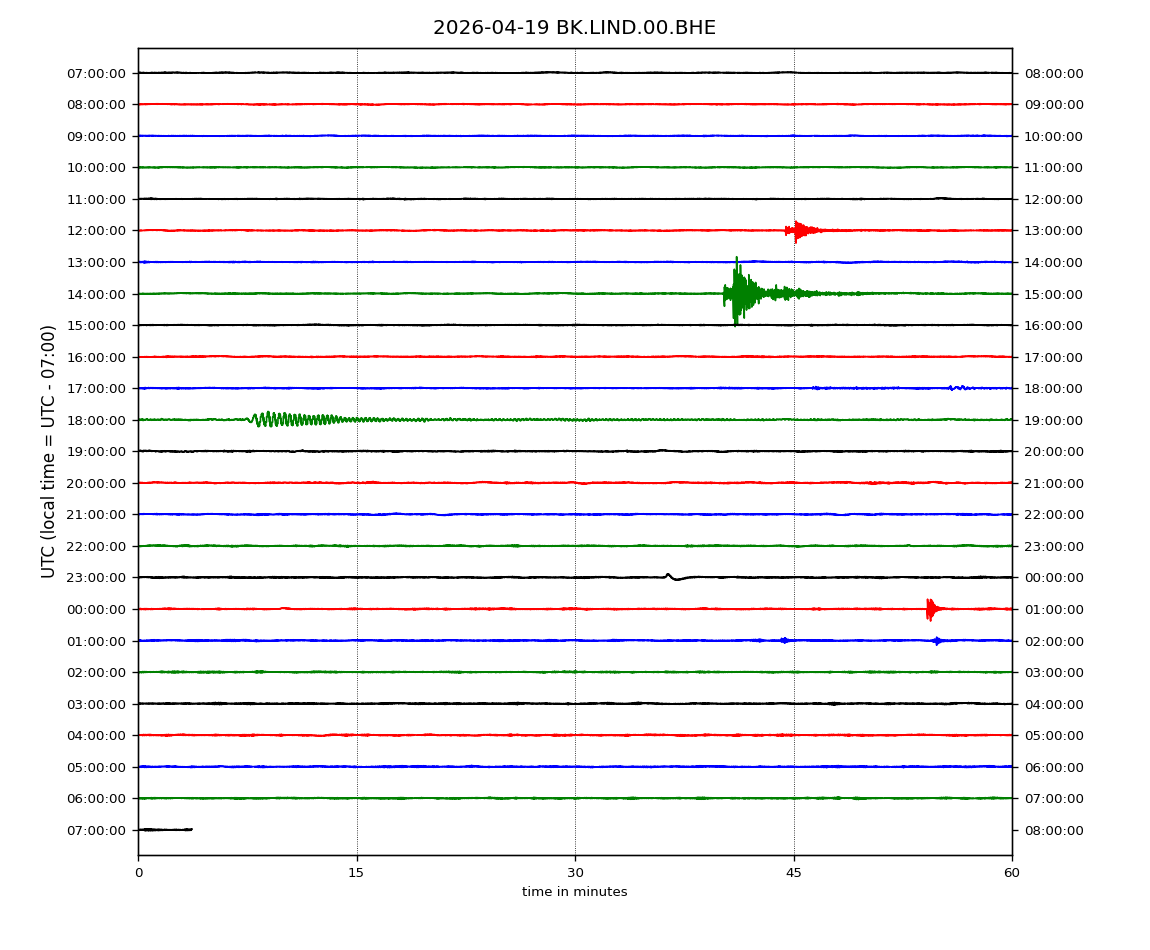Select the 45 tick label on the x-axis
The image size is (1150, 950).
794,873
